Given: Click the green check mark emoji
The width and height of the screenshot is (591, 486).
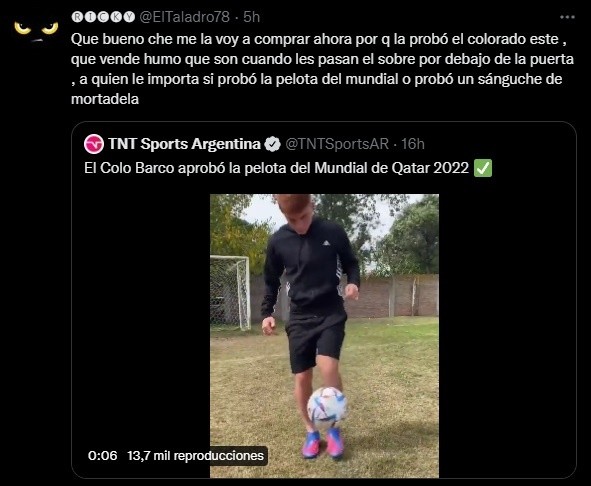Looking at the screenshot, I should coord(483,168).
